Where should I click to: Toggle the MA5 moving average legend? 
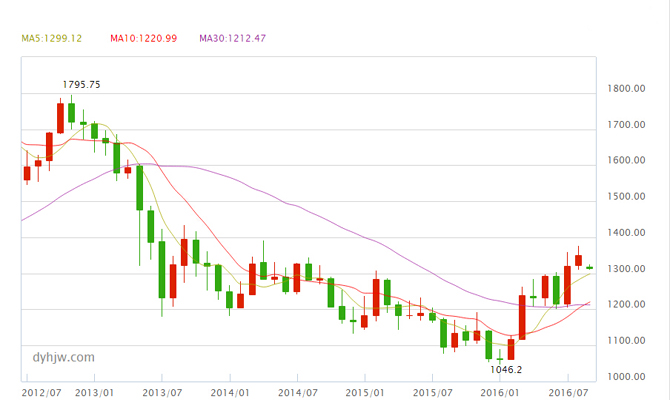point(51,38)
